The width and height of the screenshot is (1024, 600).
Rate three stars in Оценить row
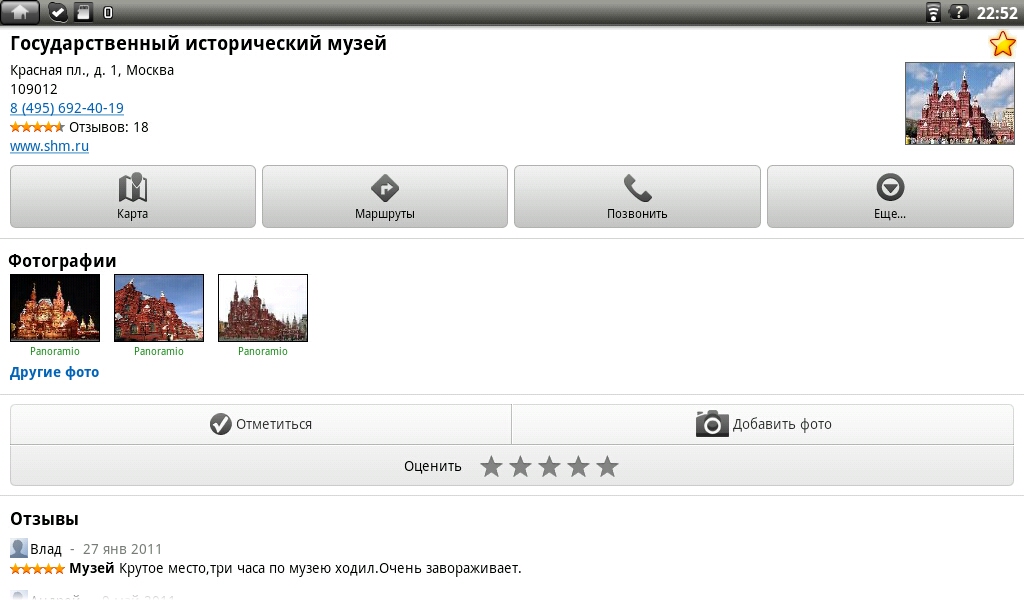coord(549,466)
